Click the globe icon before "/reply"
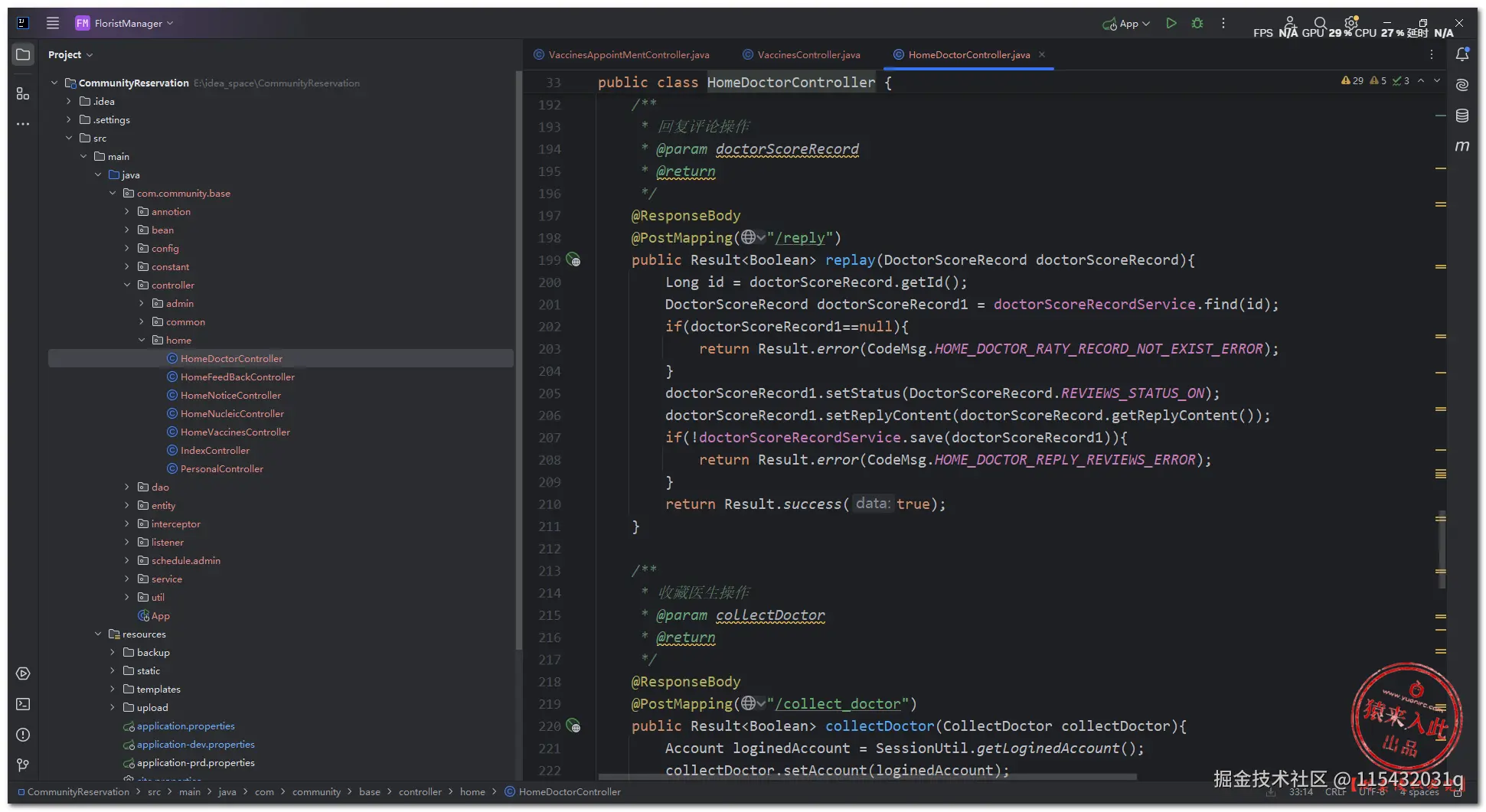1486x812 pixels. click(x=749, y=237)
